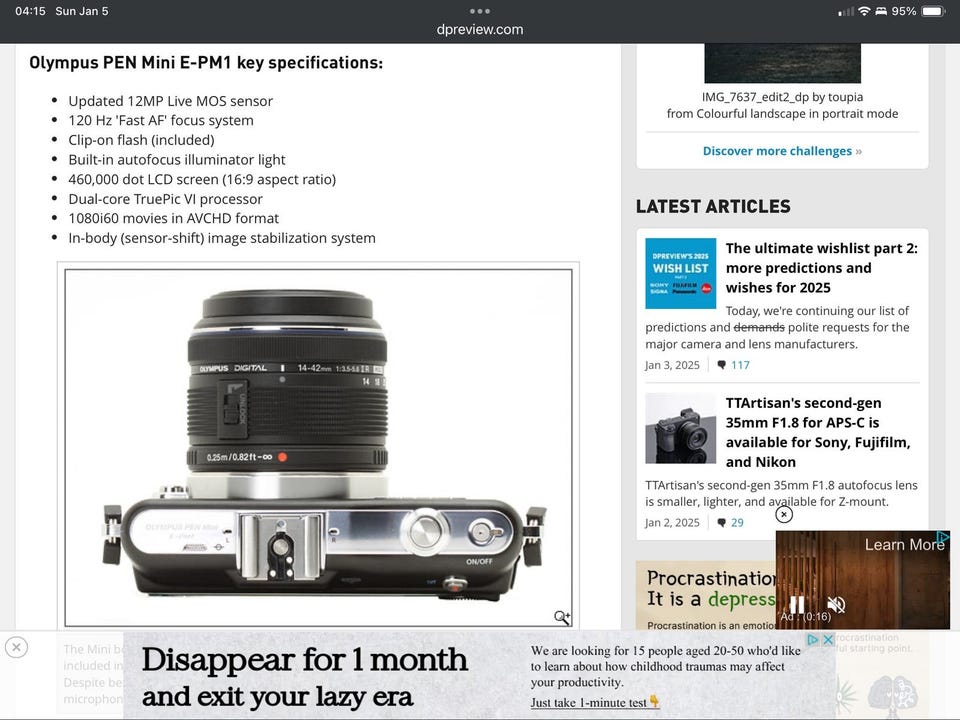Zoom the Olympus E-PM1 camera image
The width and height of the screenshot is (960, 720).
click(318, 448)
